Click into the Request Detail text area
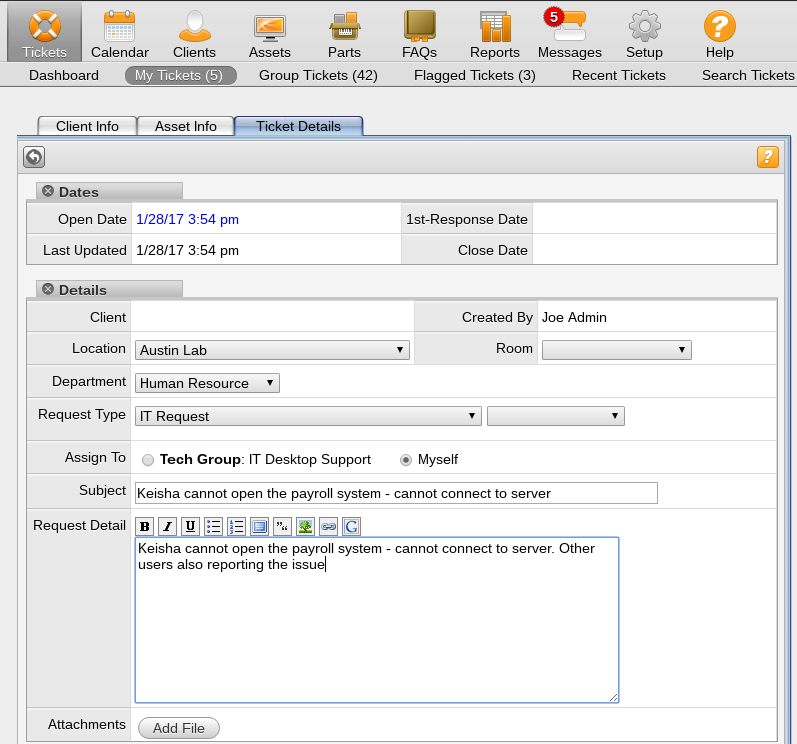Viewport: 797px width, 744px height. coord(377,620)
